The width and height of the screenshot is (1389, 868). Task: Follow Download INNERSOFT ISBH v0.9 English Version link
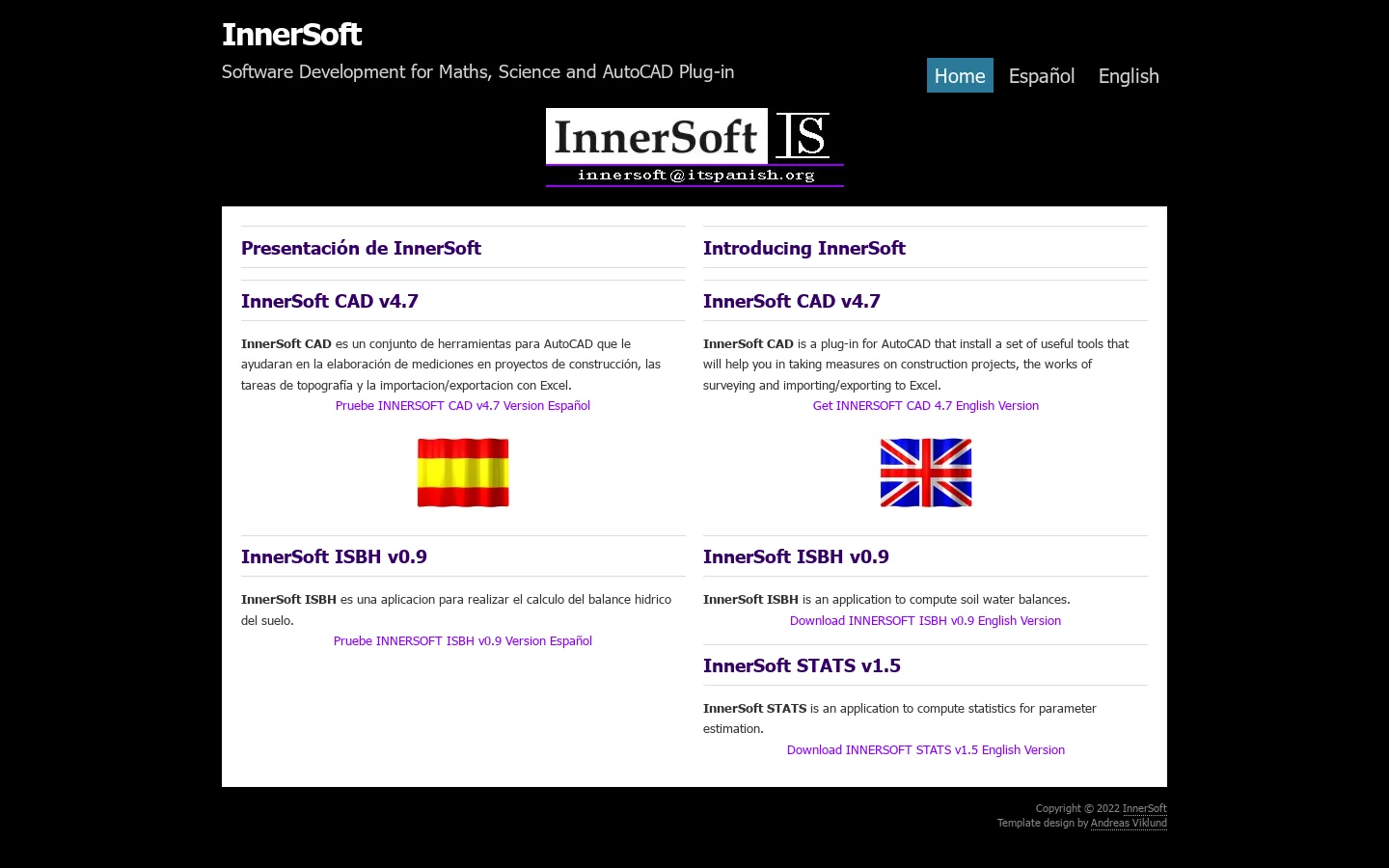point(925,621)
